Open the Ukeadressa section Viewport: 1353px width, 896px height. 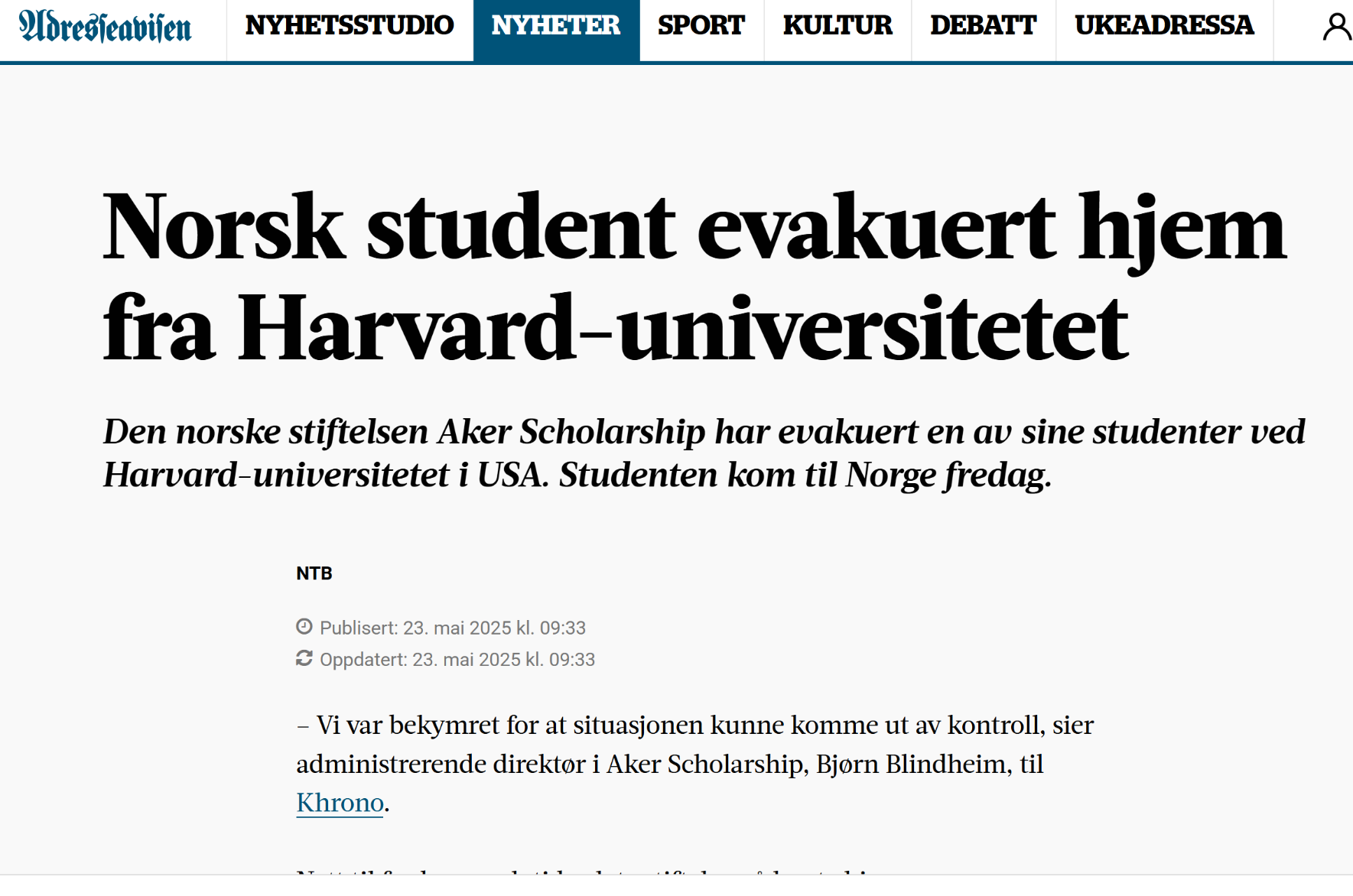pyautogui.click(x=1164, y=26)
